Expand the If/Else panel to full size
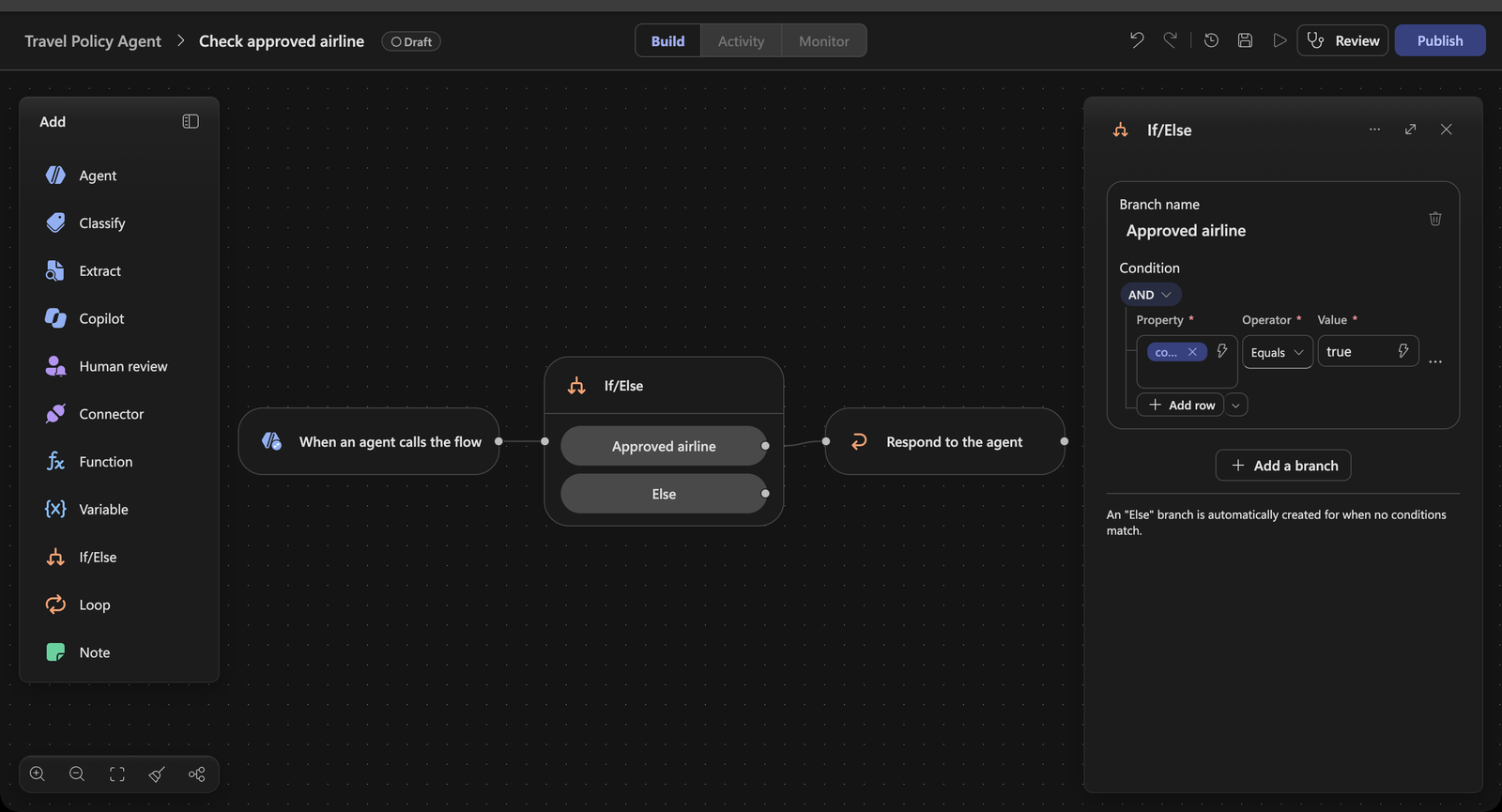 1410,130
